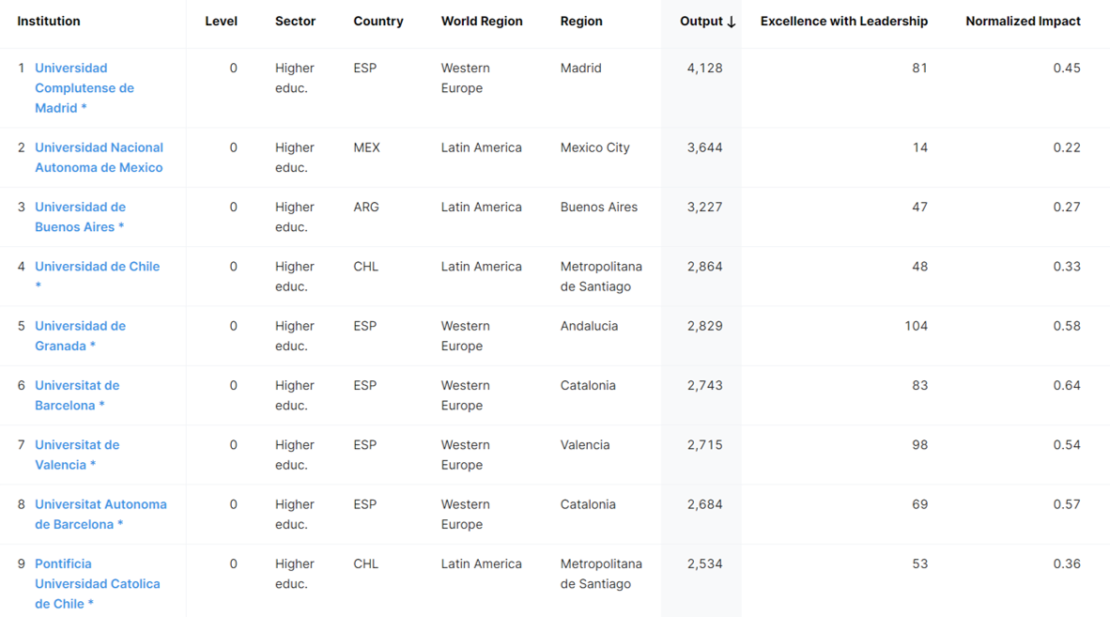Open Universidad Nacional Autonoma de Mexico link
Screen dimensions: 1110x617
coord(98,157)
